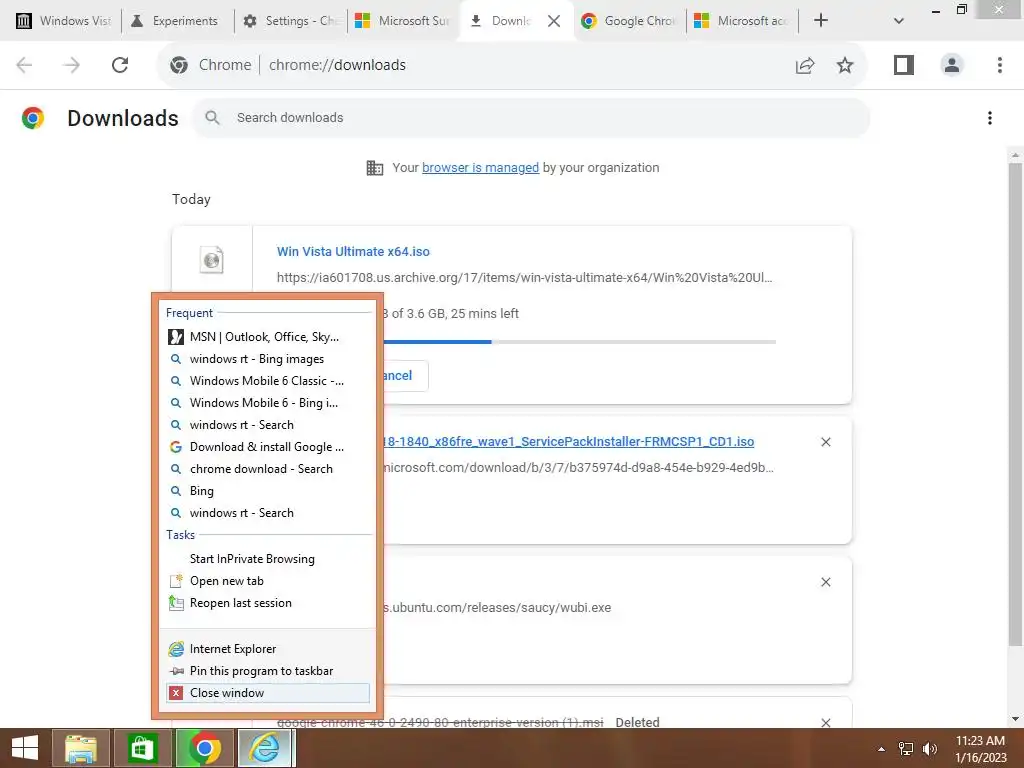
Task: Click the Internet Explorer taskbar icon
Action: point(265,748)
